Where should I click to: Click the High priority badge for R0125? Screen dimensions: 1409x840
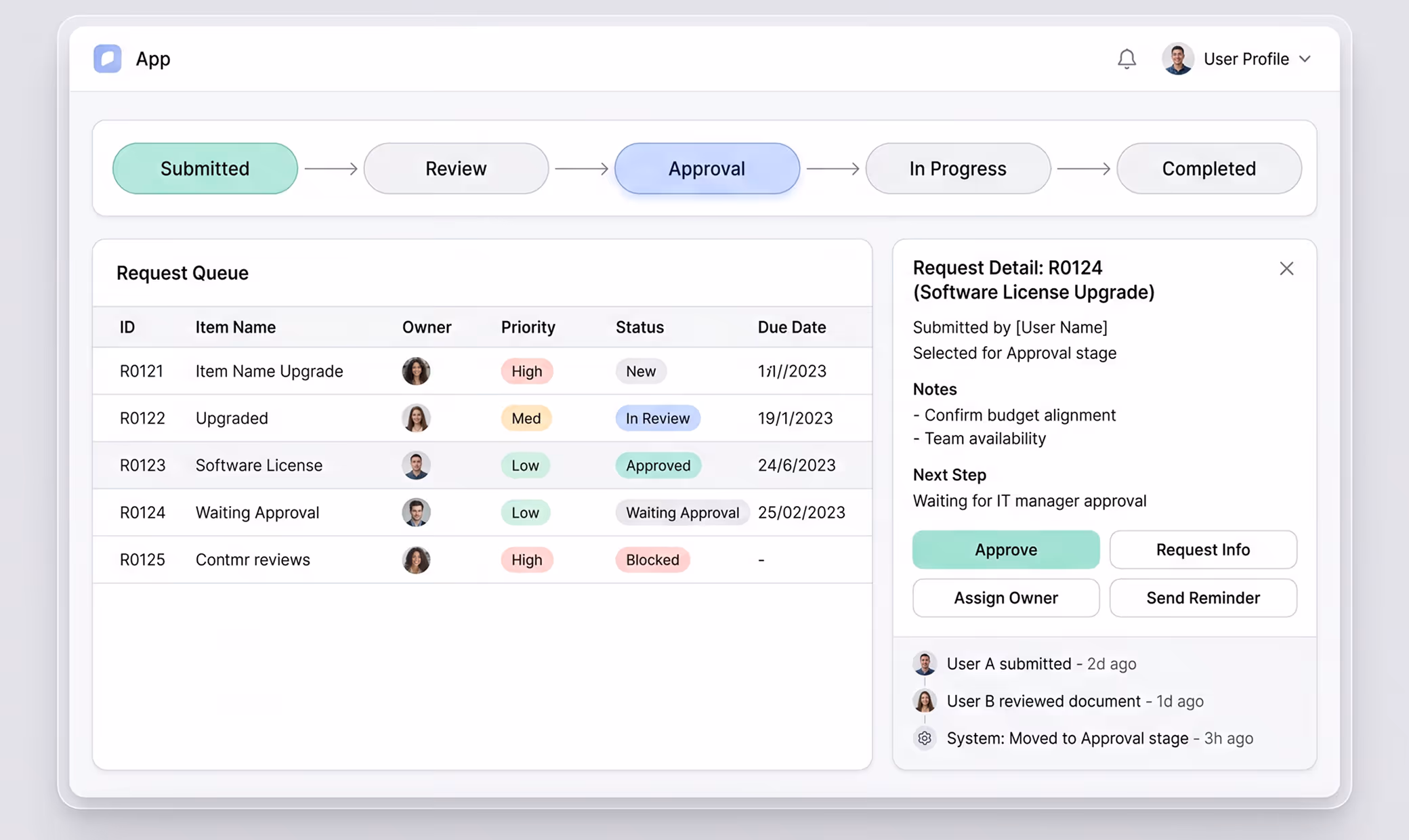coord(527,560)
